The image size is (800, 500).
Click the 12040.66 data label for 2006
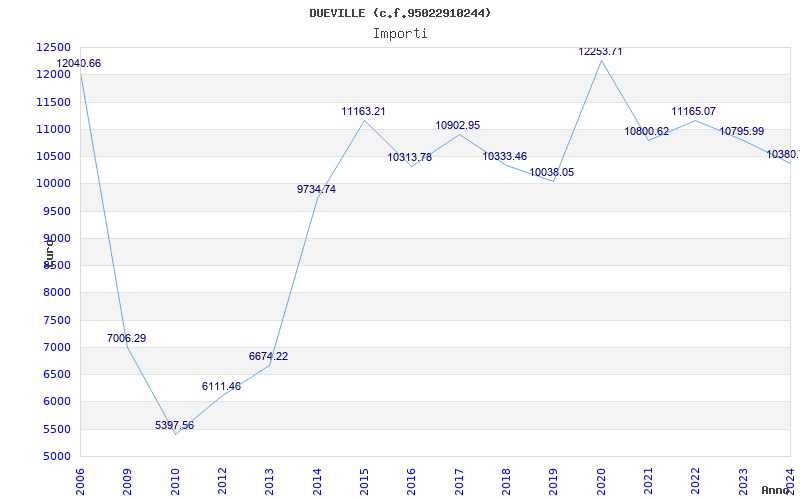[79, 64]
